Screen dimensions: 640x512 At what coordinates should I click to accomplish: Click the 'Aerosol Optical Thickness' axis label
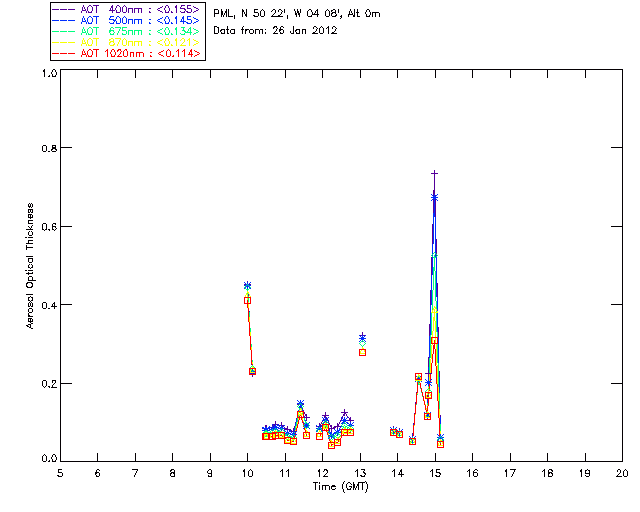(30, 266)
